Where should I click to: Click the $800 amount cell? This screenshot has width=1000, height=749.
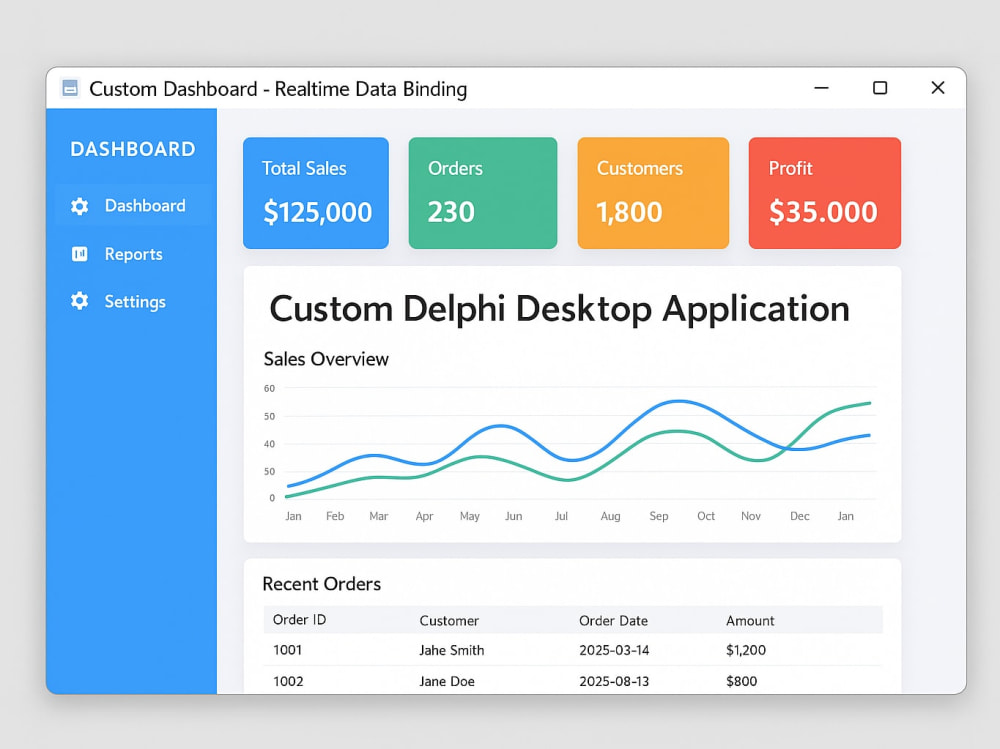pyautogui.click(x=742, y=681)
